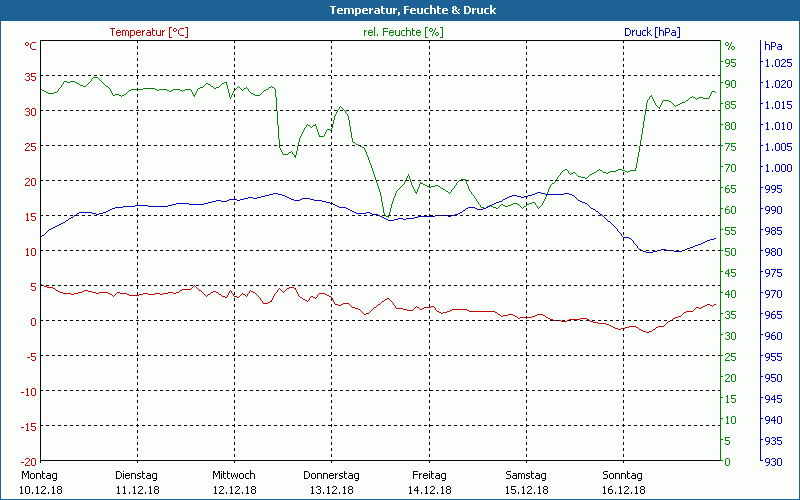The height and width of the screenshot is (500, 800).
Task: Click '1.015' on the pressure axis
Action: tap(778, 105)
